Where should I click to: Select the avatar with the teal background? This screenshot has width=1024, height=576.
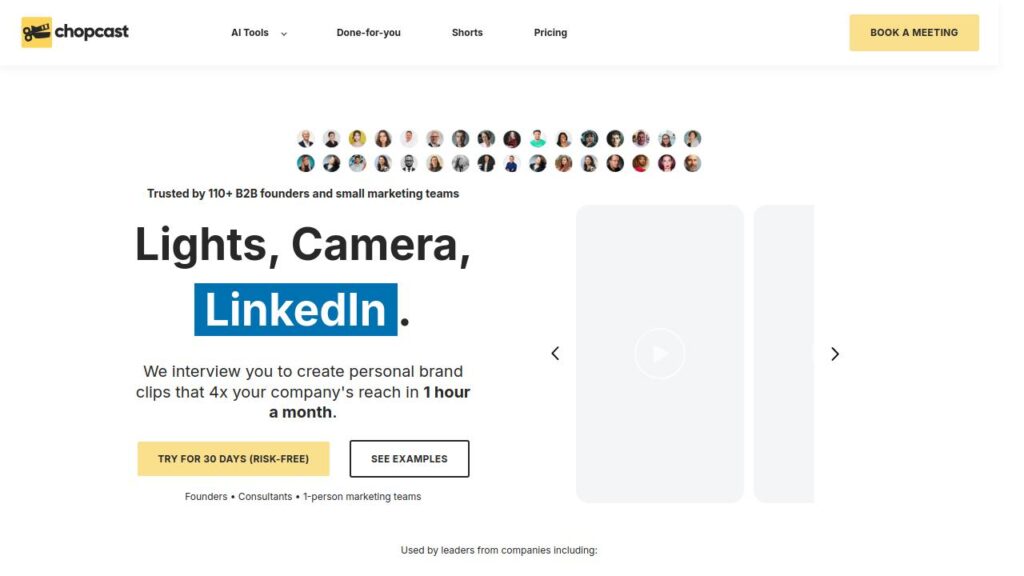coord(306,163)
